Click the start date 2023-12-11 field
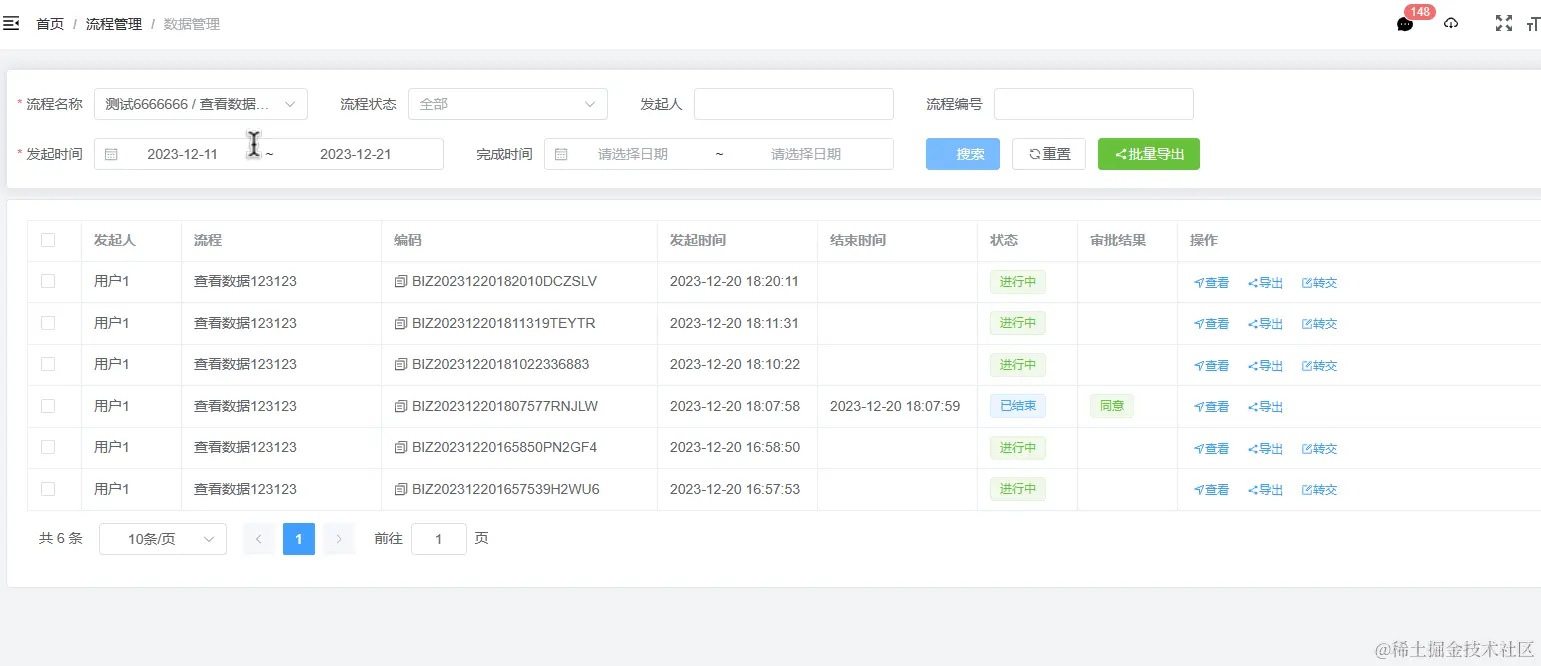This screenshot has height=666, width=1541. tap(182, 154)
